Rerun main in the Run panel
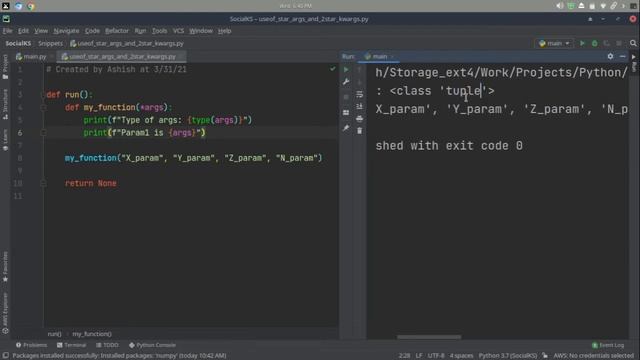Image resolution: width=640 pixels, height=360 pixels. (x=346, y=70)
